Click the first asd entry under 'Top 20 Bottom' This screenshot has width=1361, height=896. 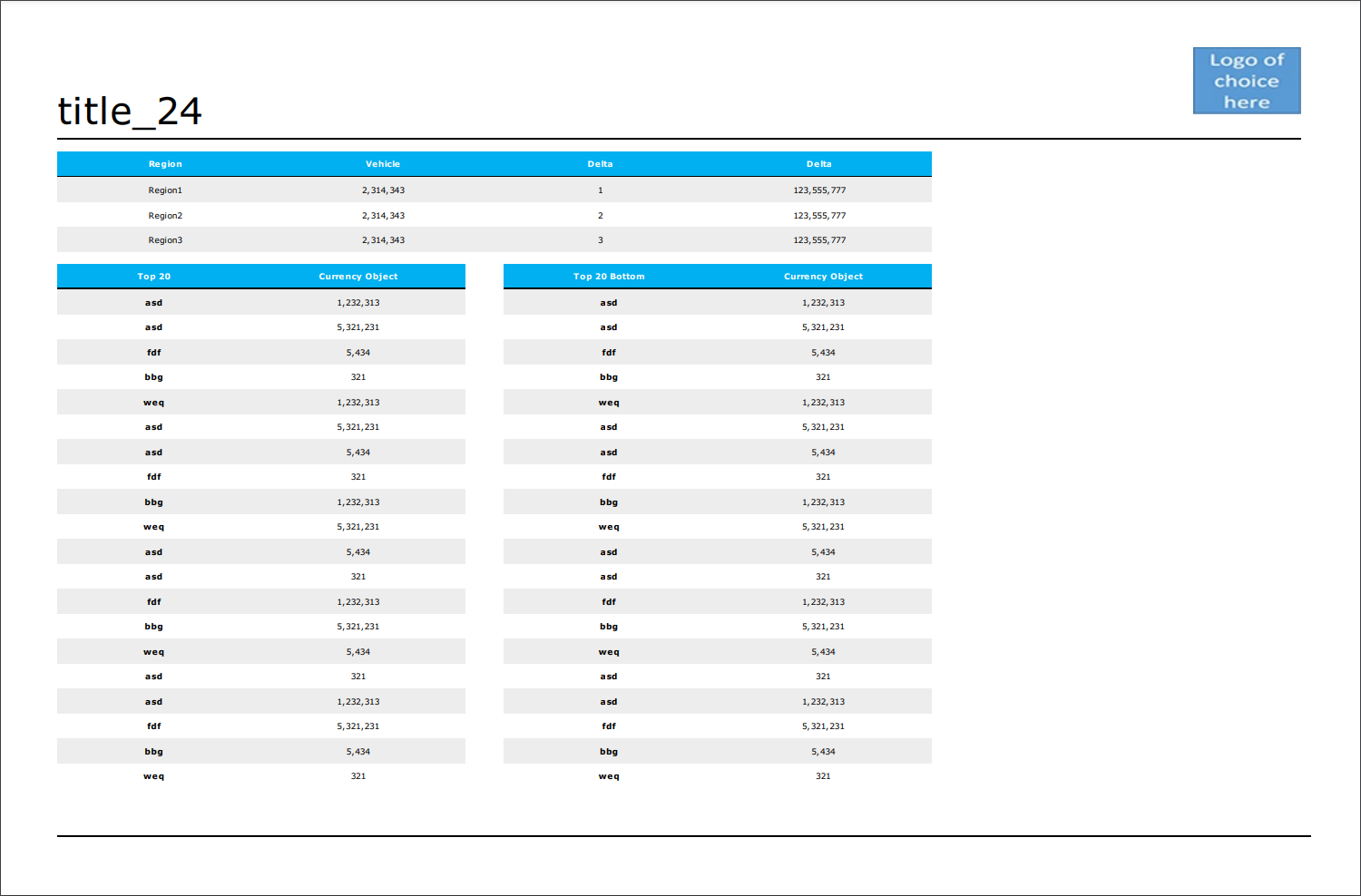tap(609, 303)
